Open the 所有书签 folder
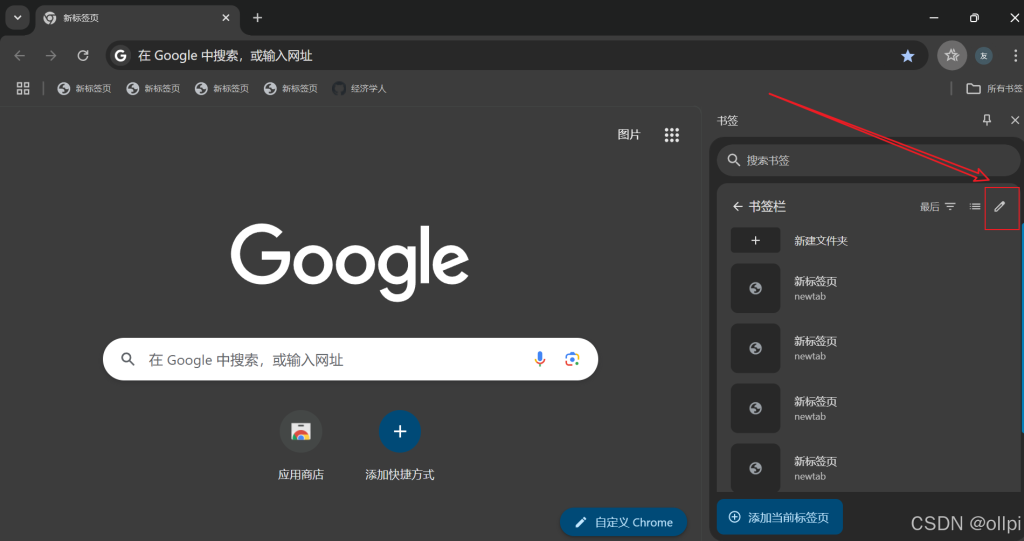This screenshot has height=541, width=1024. coord(994,88)
